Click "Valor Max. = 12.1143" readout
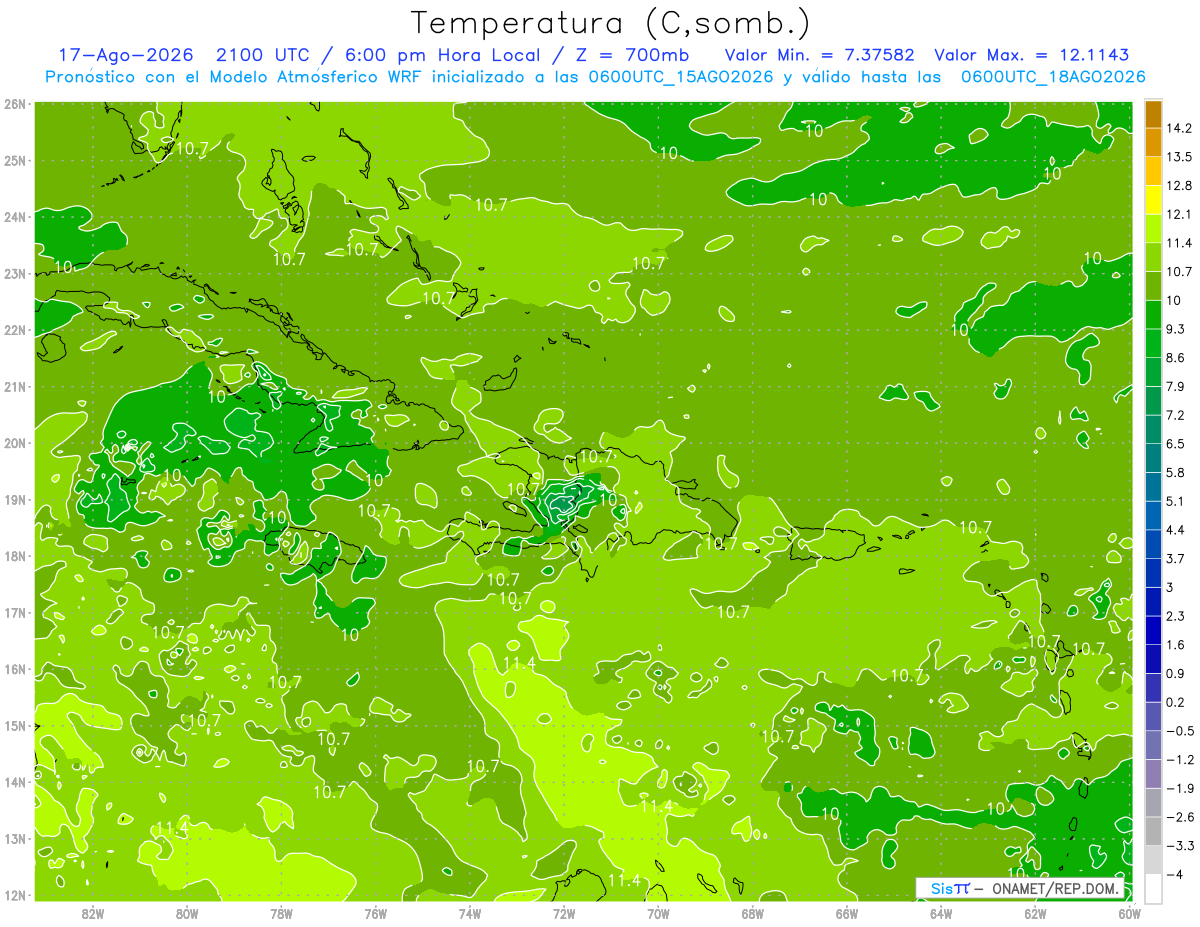1200x927 pixels. (x=1032, y=55)
